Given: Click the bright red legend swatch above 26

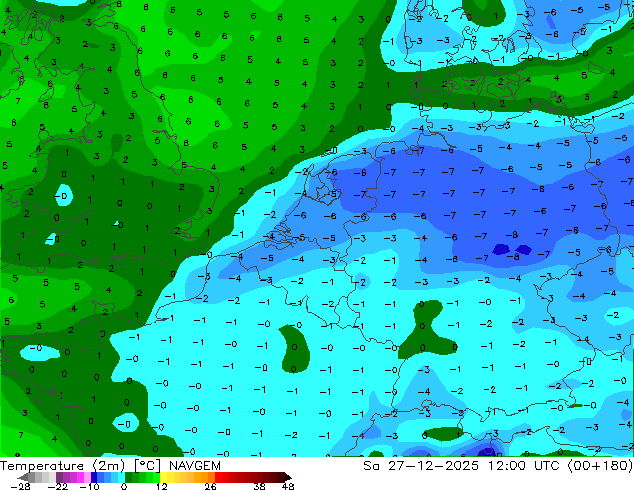Looking at the screenshot, I should click(x=218, y=477).
